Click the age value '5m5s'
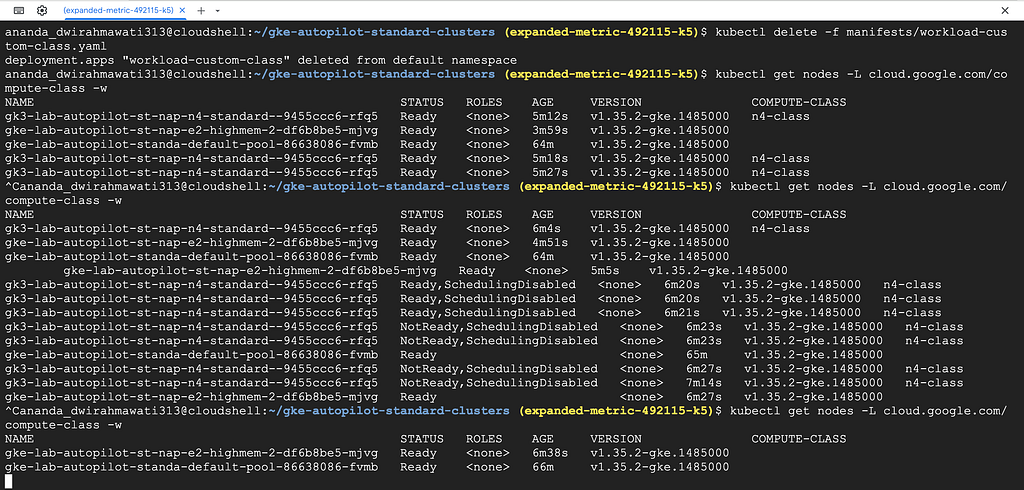This screenshot has height=490, width=1024. pyautogui.click(x=605, y=270)
